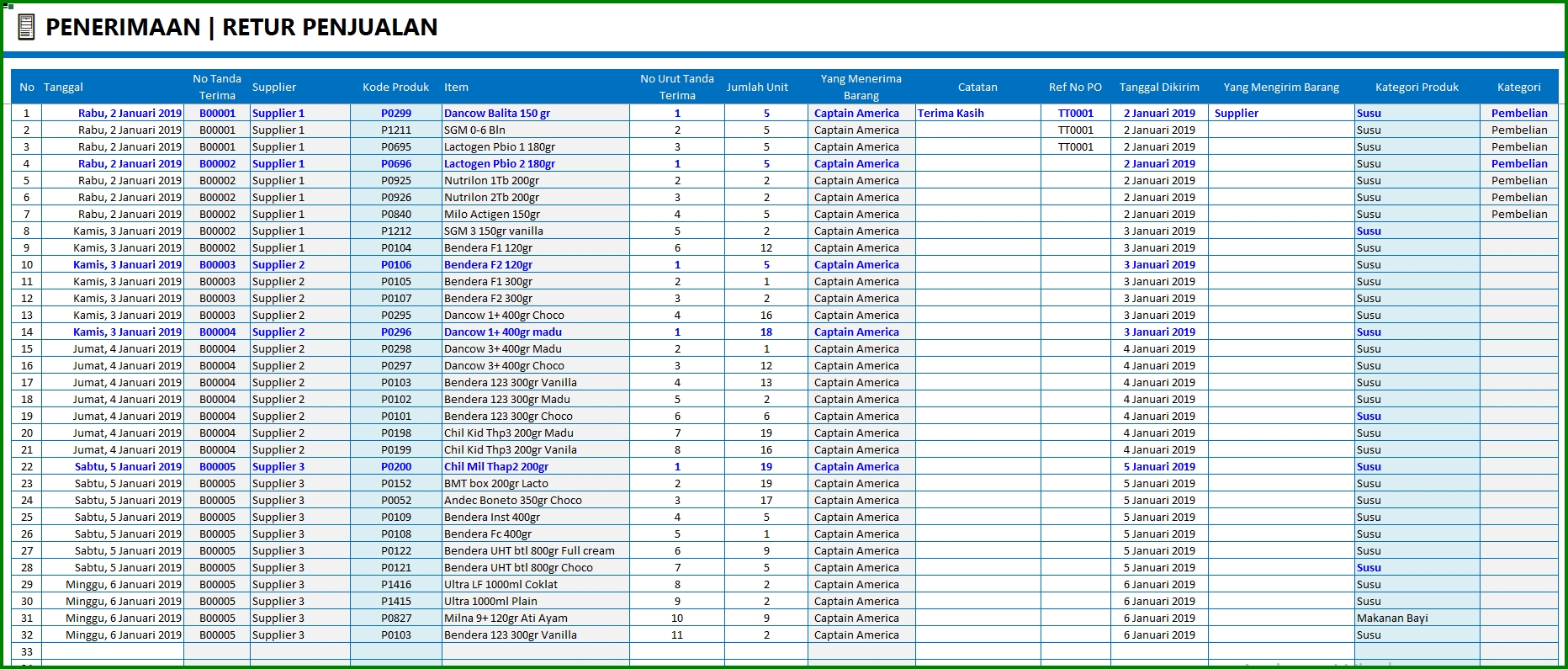Select the No Tanda Terima column header
1568x669 pixels.
pyautogui.click(x=217, y=87)
